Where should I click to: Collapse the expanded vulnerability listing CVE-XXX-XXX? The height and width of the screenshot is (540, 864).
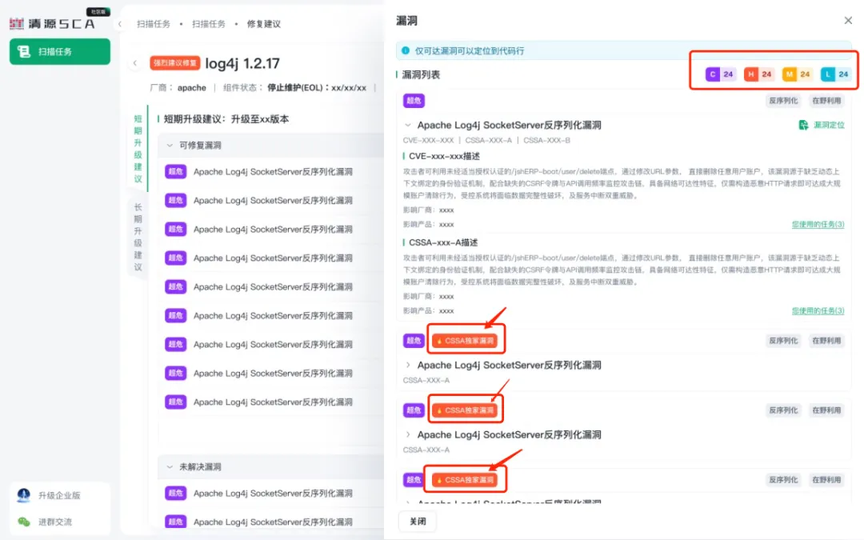(x=408, y=125)
